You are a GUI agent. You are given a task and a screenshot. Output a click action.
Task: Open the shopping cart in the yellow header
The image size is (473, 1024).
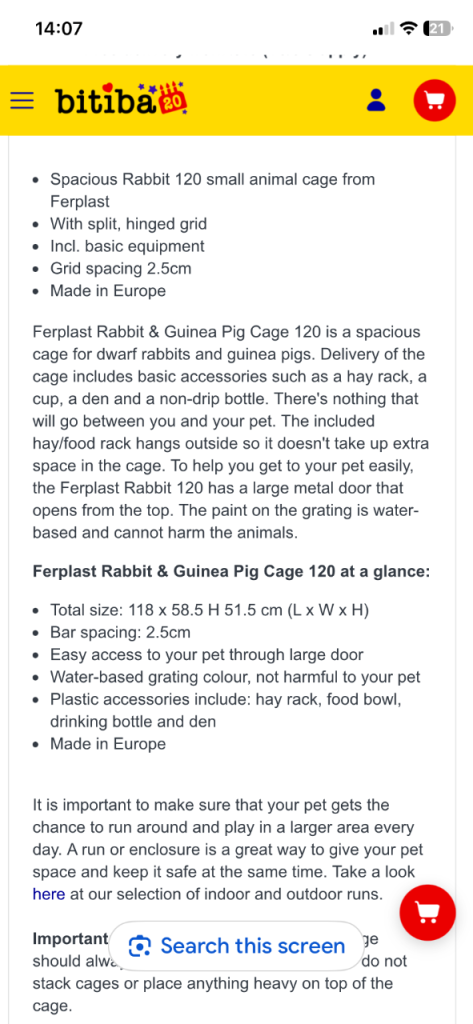434,100
